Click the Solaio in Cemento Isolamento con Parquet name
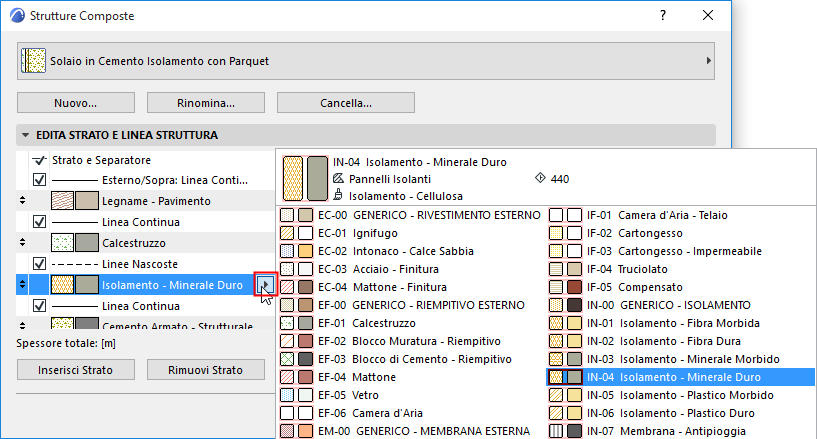817x439 pixels. tap(159, 61)
